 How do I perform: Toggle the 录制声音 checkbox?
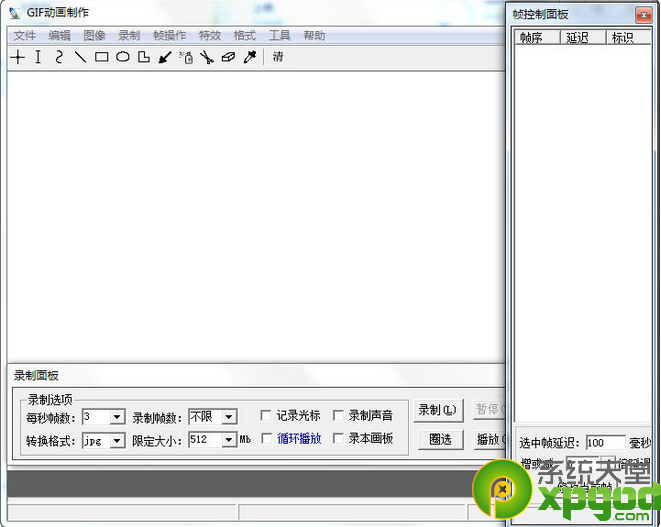tap(339, 416)
